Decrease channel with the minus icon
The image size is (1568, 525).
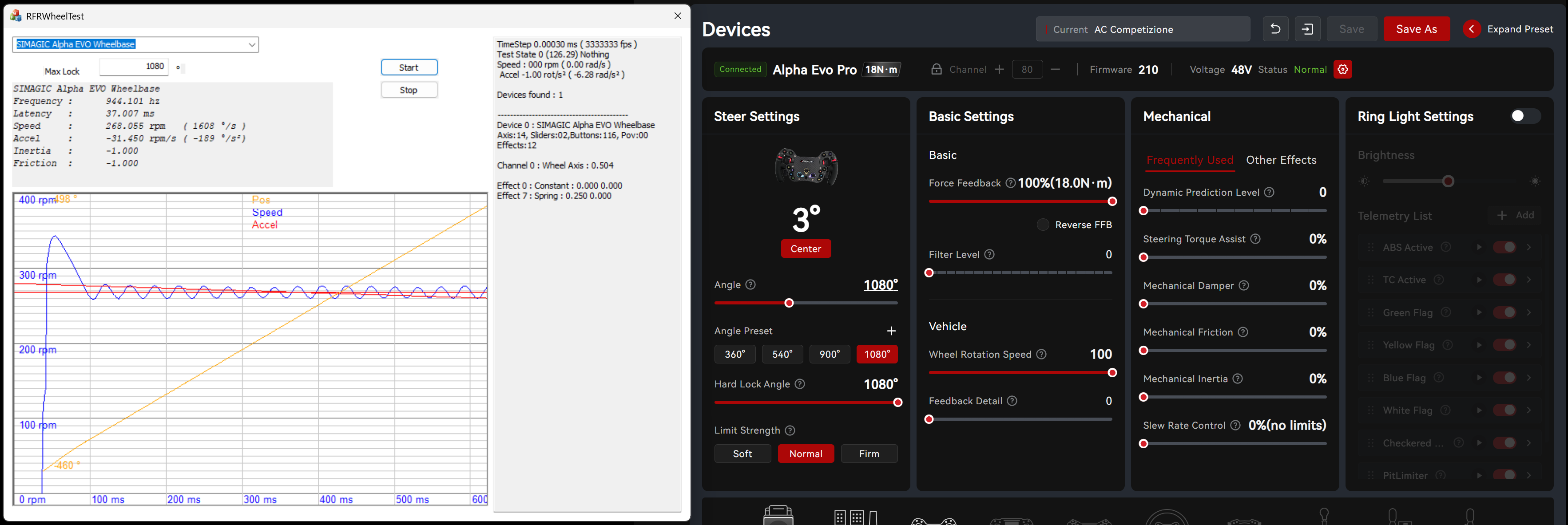coord(1056,69)
